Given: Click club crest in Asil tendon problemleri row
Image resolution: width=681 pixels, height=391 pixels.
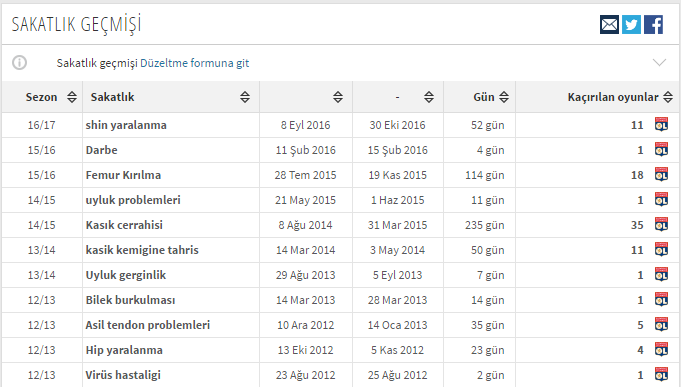Looking at the screenshot, I should (x=661, y=325).
